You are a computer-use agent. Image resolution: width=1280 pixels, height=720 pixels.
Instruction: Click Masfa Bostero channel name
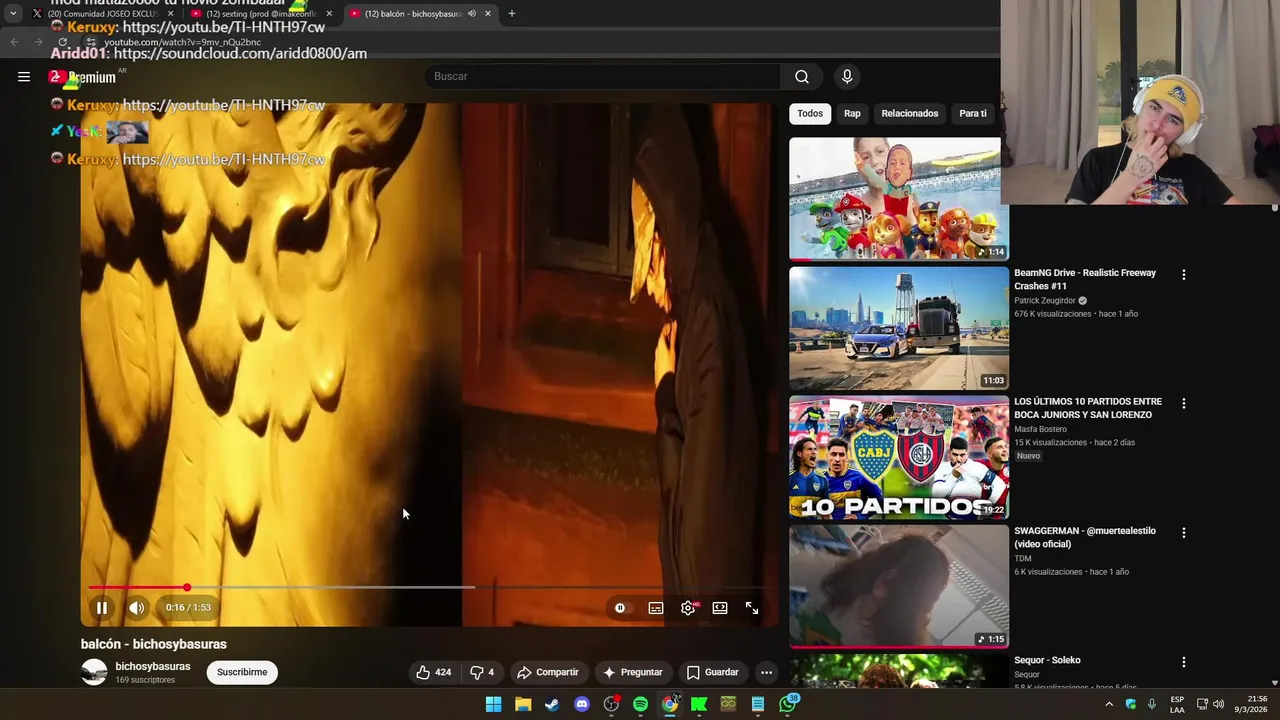click(x=1040, y=429)
